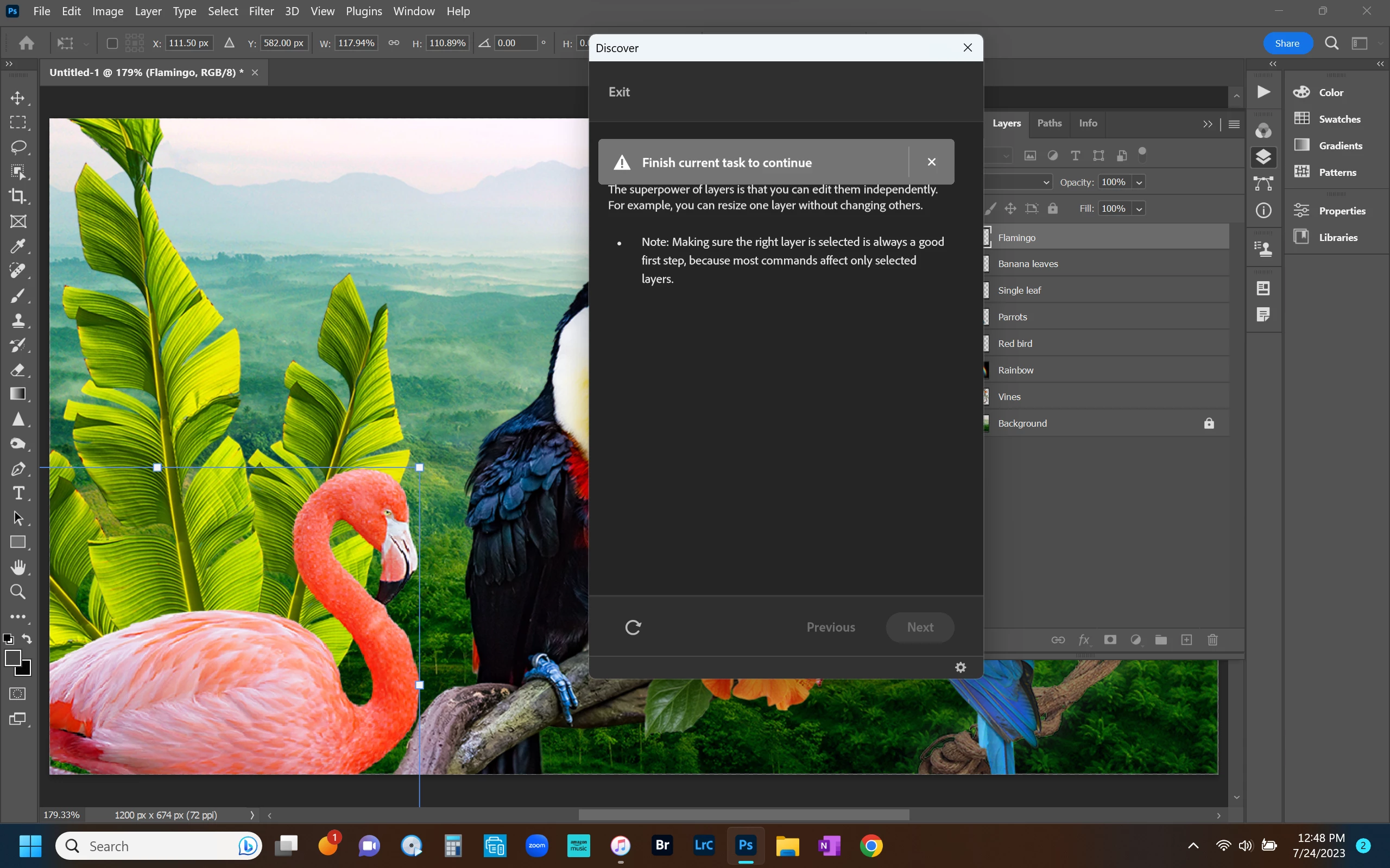Screen dimensions: 1390x868
Task: Select the Horizontal Type tool
Action: pyautogui.click(x=18, y=493)
